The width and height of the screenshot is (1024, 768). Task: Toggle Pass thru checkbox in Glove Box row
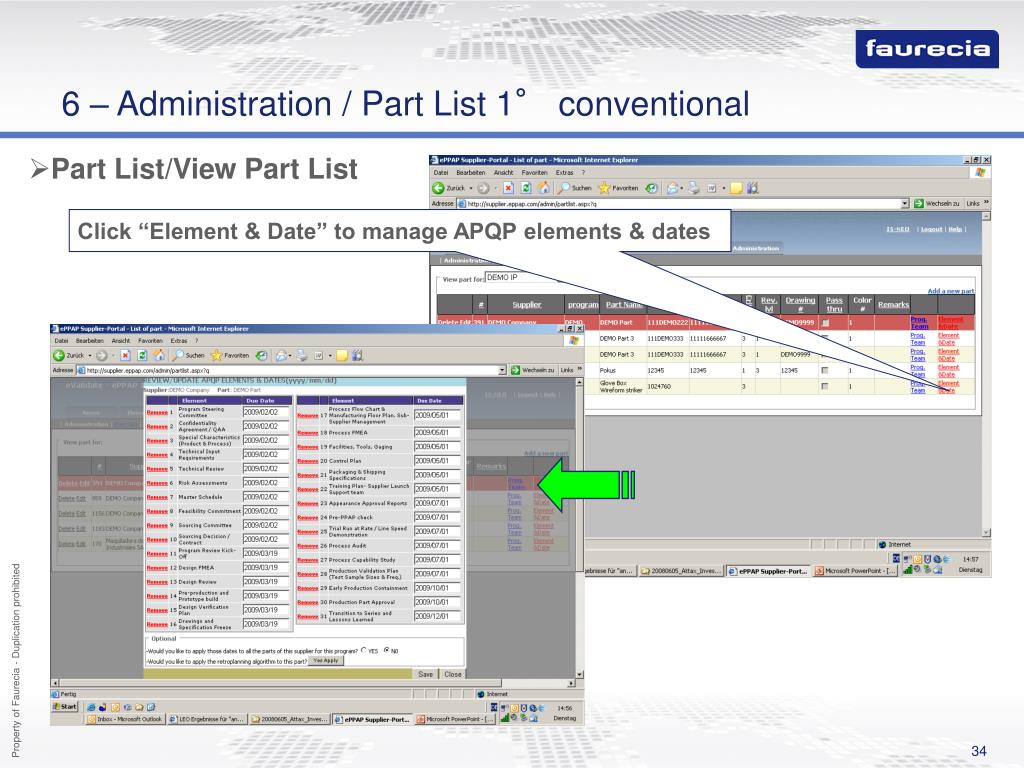click(x=825, y=386)
